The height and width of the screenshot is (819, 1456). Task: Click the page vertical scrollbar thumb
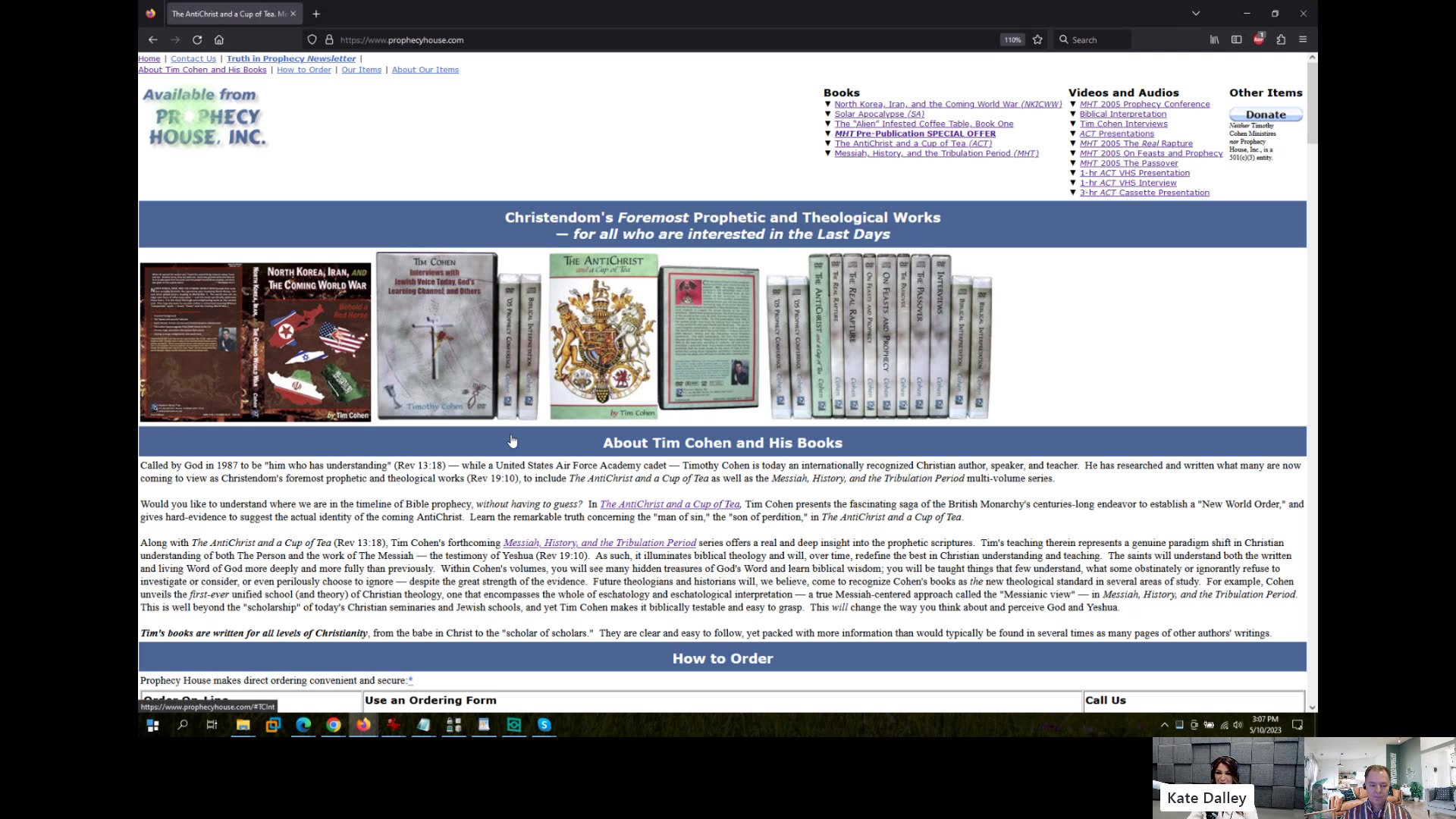[x=1312, y=102]
